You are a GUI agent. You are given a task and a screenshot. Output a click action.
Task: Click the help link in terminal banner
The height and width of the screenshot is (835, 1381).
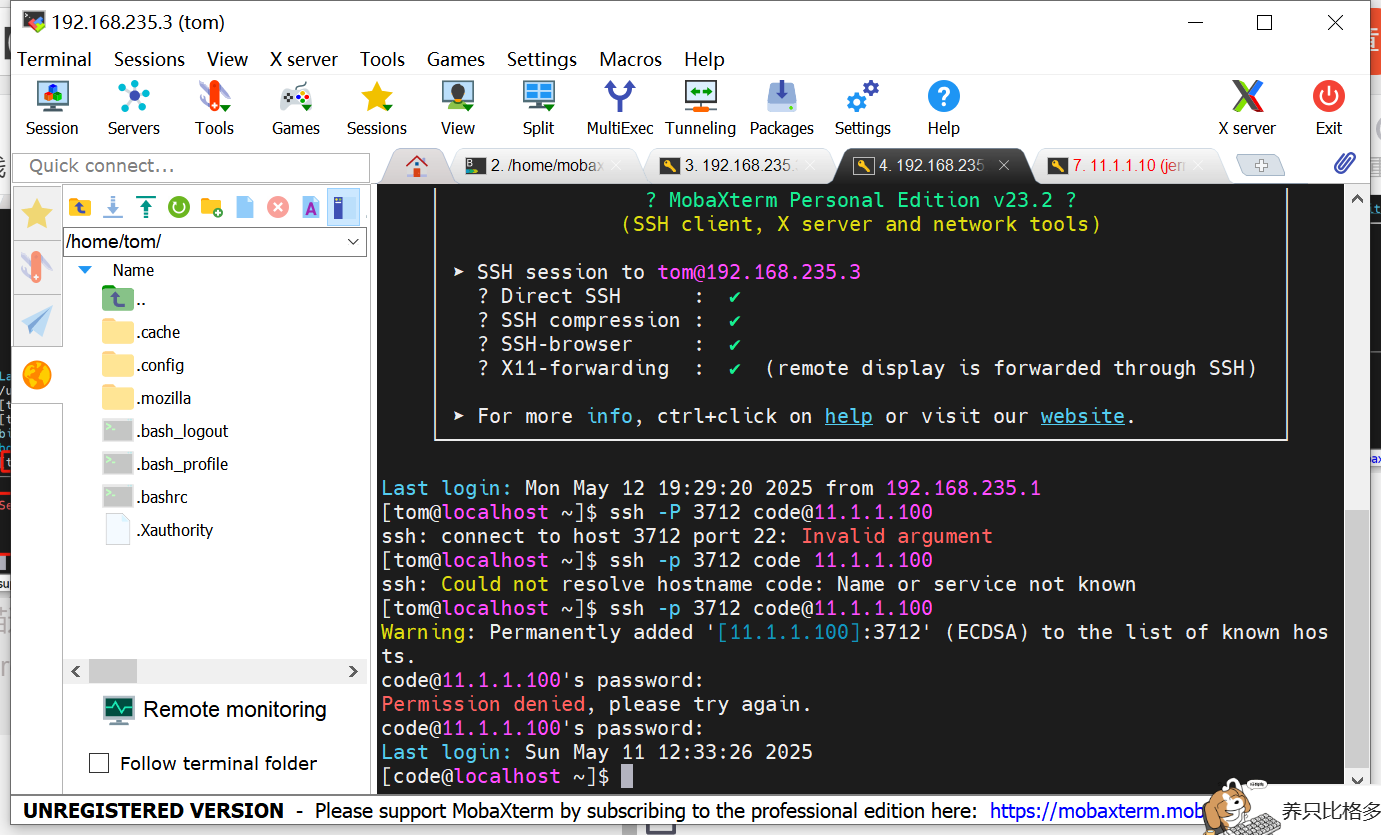[x=848, y=416]
